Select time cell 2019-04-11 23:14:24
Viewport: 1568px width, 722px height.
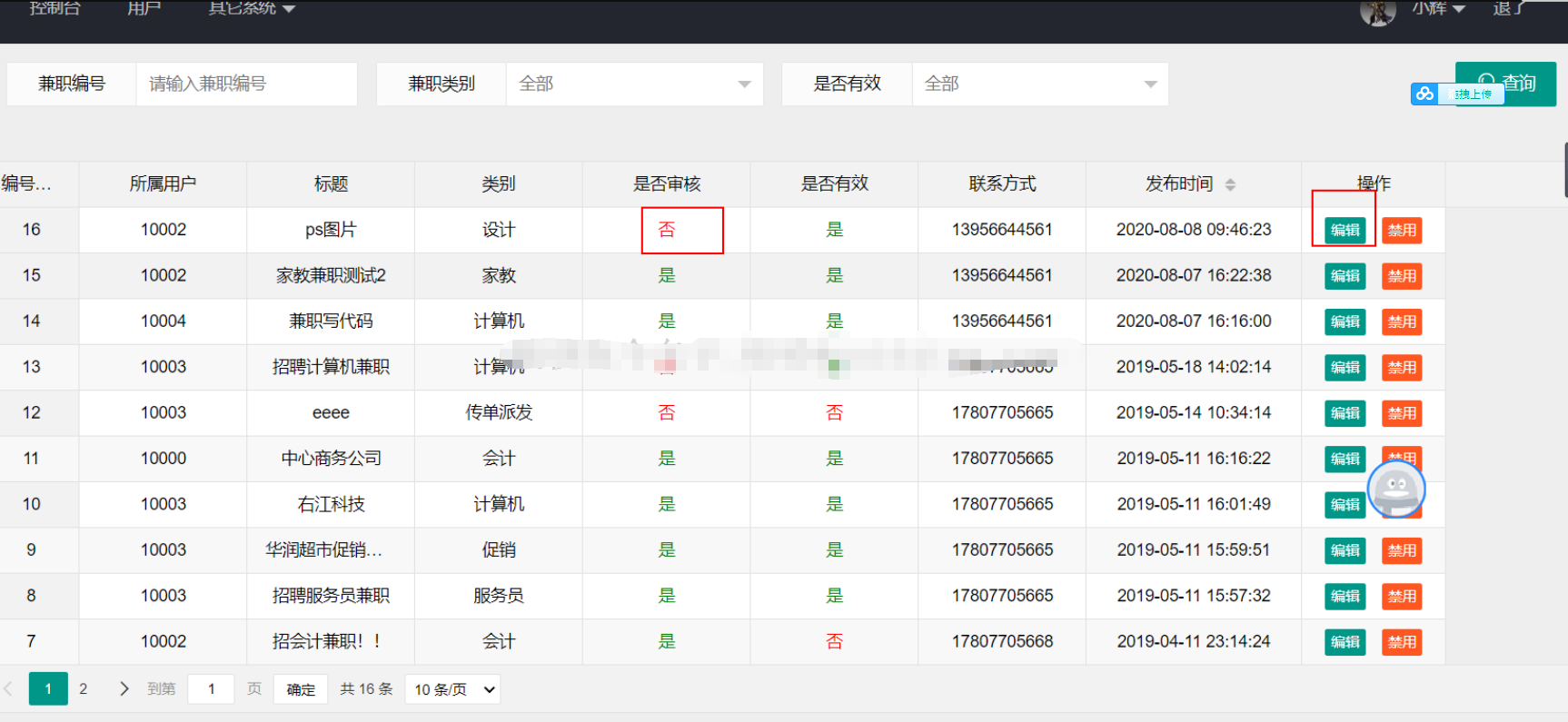point(1194,641)
